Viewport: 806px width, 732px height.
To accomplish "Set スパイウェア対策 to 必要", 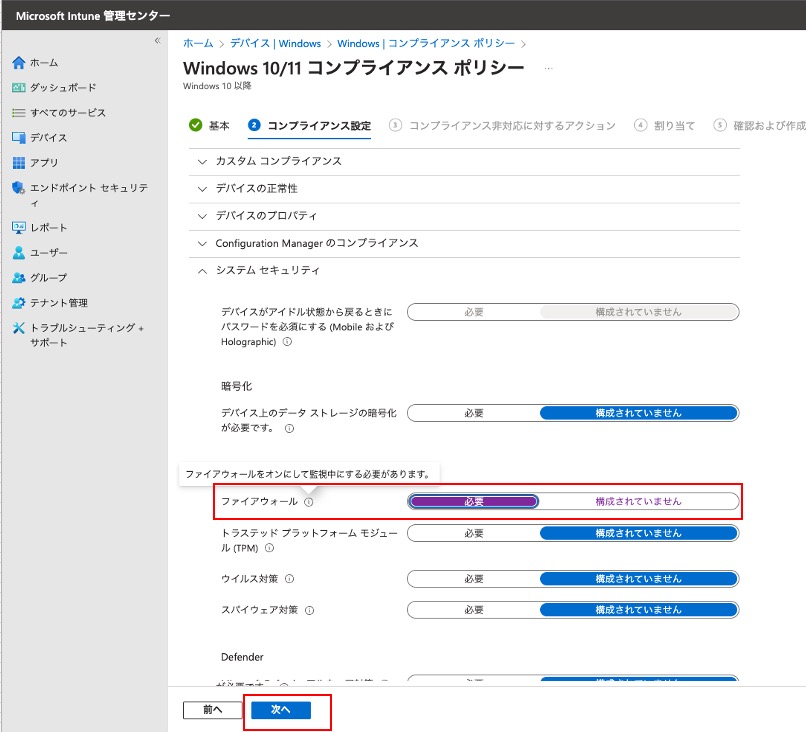I will click(473, 610).
